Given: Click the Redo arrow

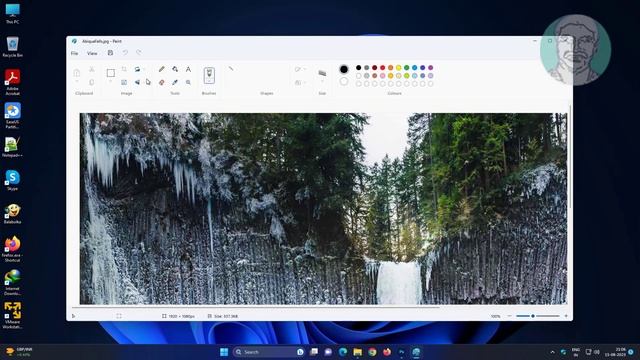Looking at the screenshot, I should click(139, 53).
